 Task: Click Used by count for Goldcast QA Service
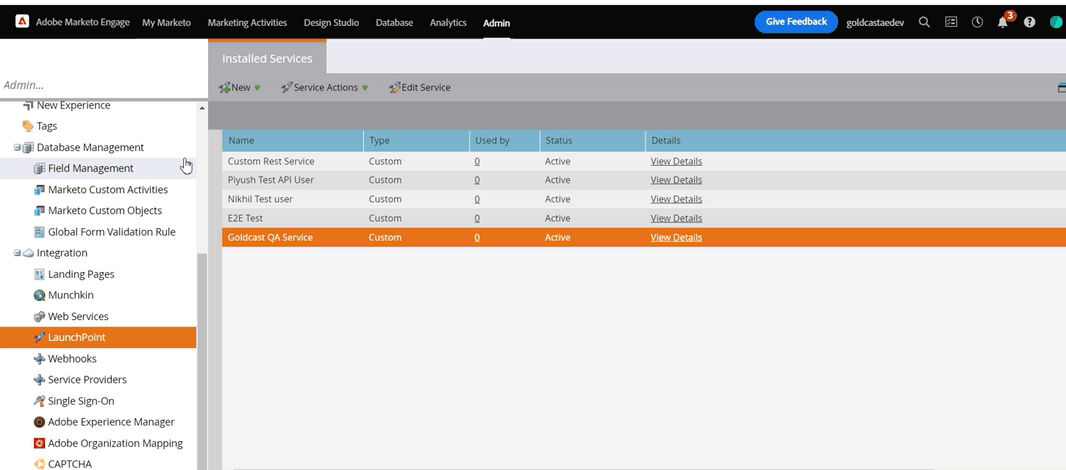[477, 237]
